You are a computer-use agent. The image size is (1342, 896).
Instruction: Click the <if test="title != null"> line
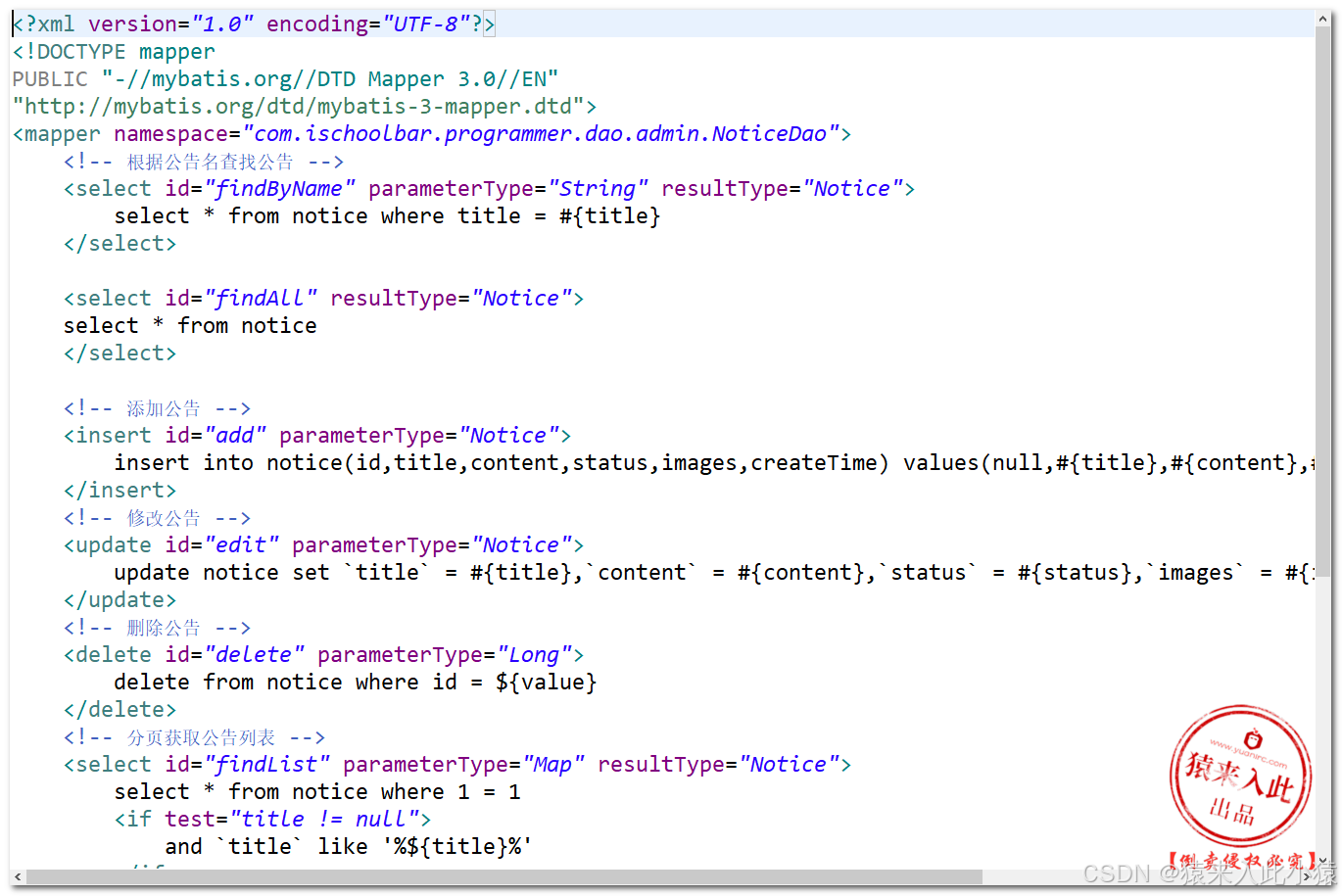[273, 819]
